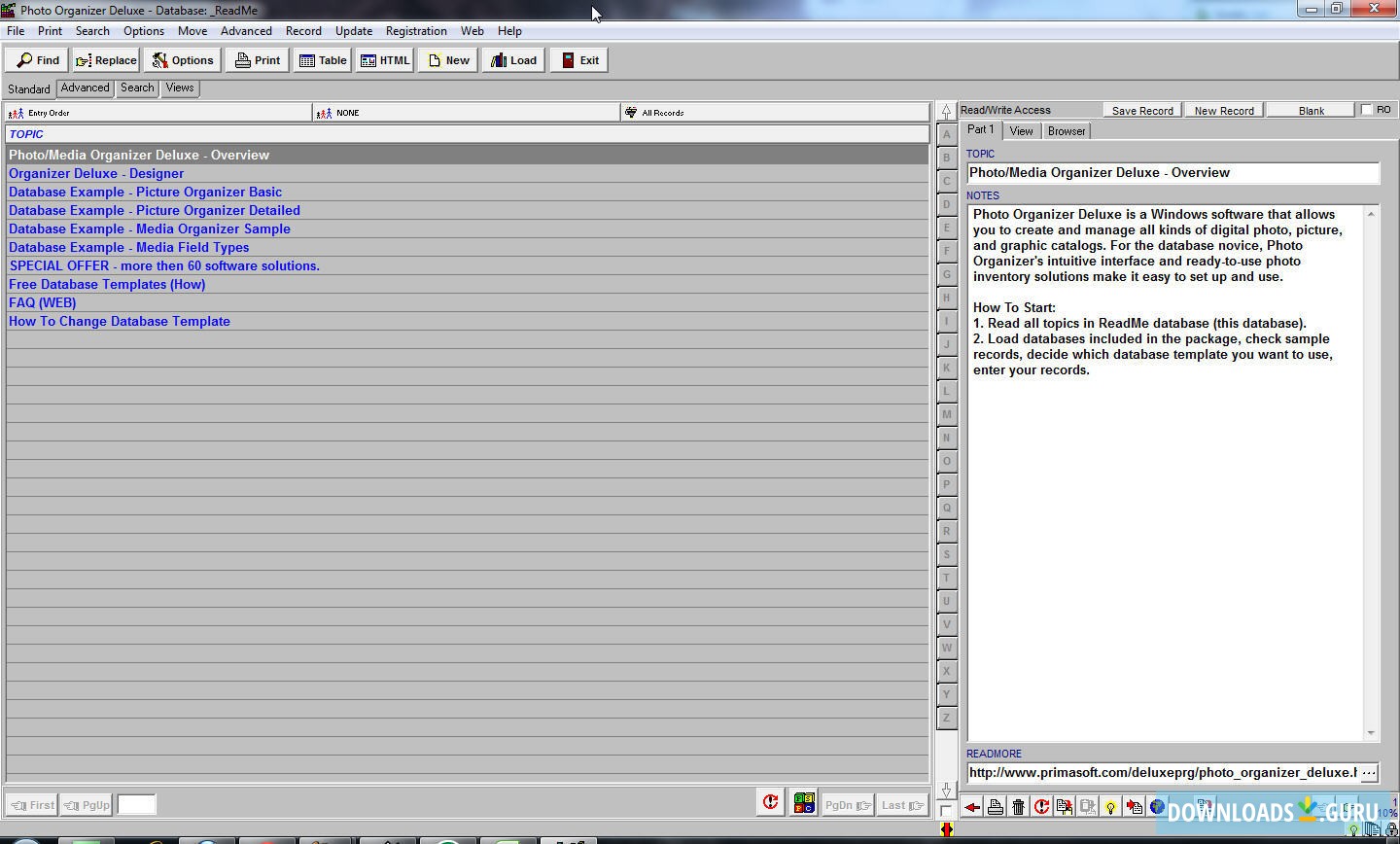Click the red refresh icon in the record toolbar
The image size is (1400, 844).
(x=1041, y=807)
